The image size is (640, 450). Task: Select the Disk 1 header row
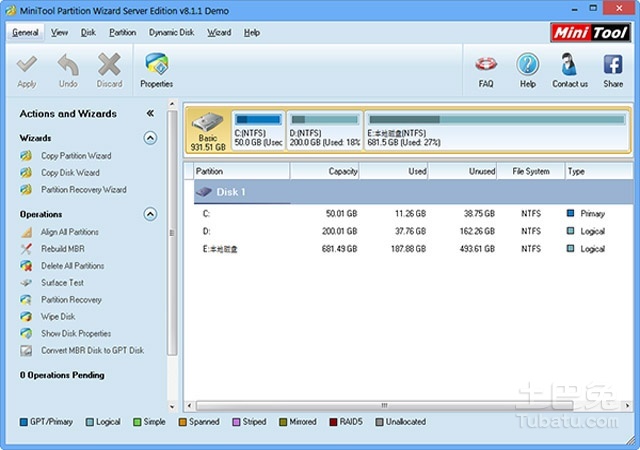[413, 192]
